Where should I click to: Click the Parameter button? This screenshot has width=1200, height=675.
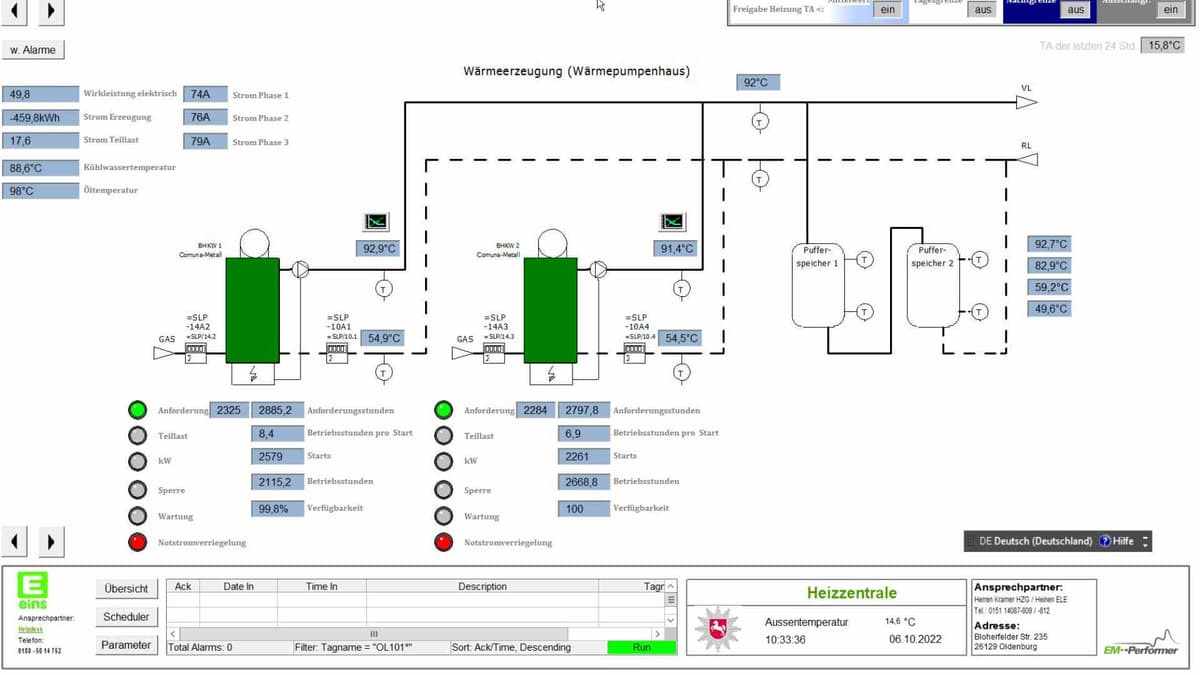tap(126, 645)
